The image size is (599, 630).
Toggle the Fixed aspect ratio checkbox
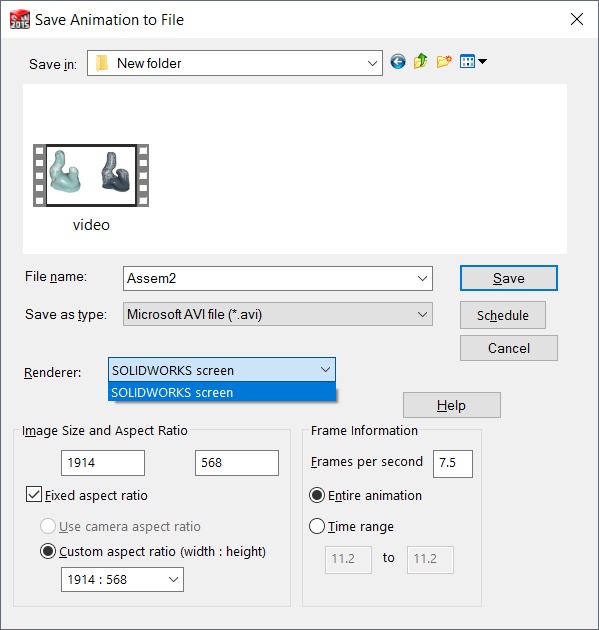34,495
